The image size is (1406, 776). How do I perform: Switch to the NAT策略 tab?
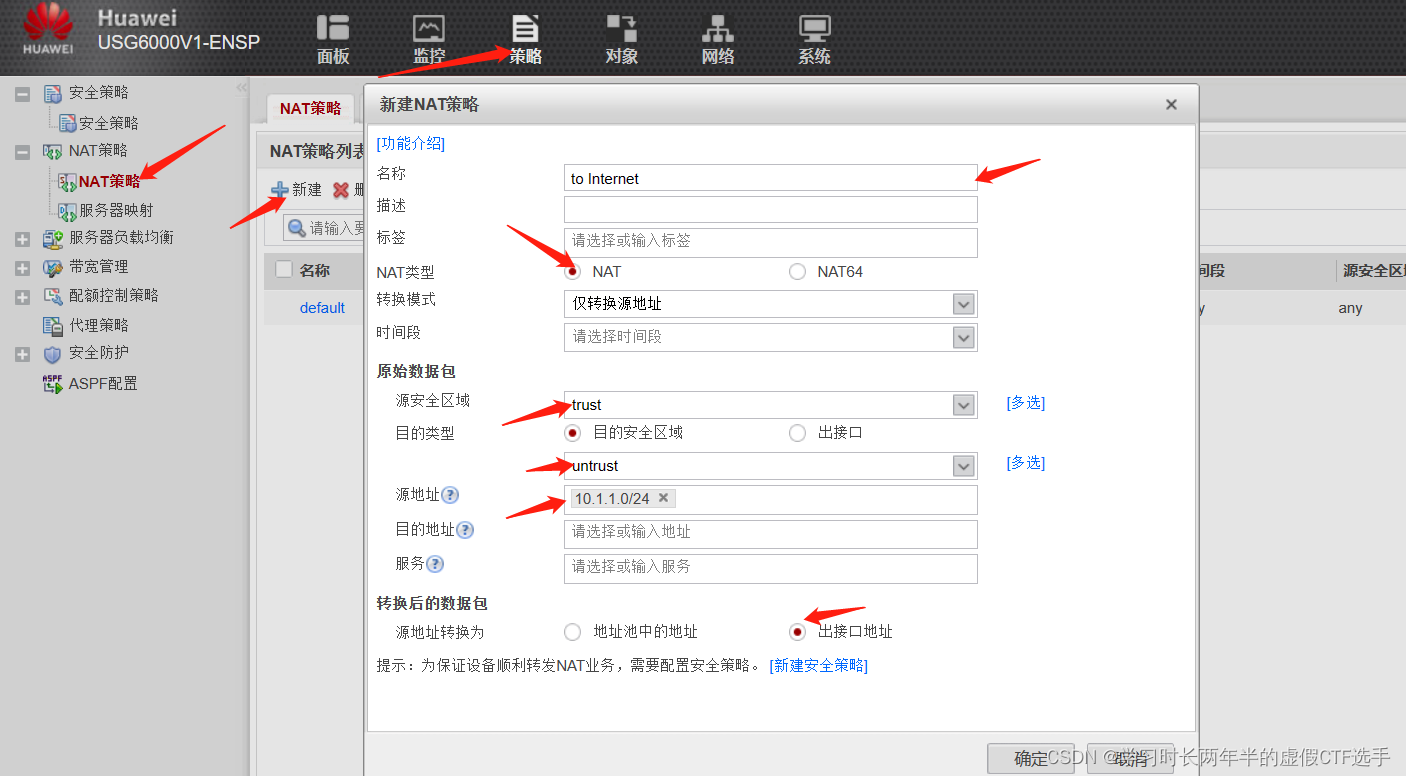tap(310, 109)
